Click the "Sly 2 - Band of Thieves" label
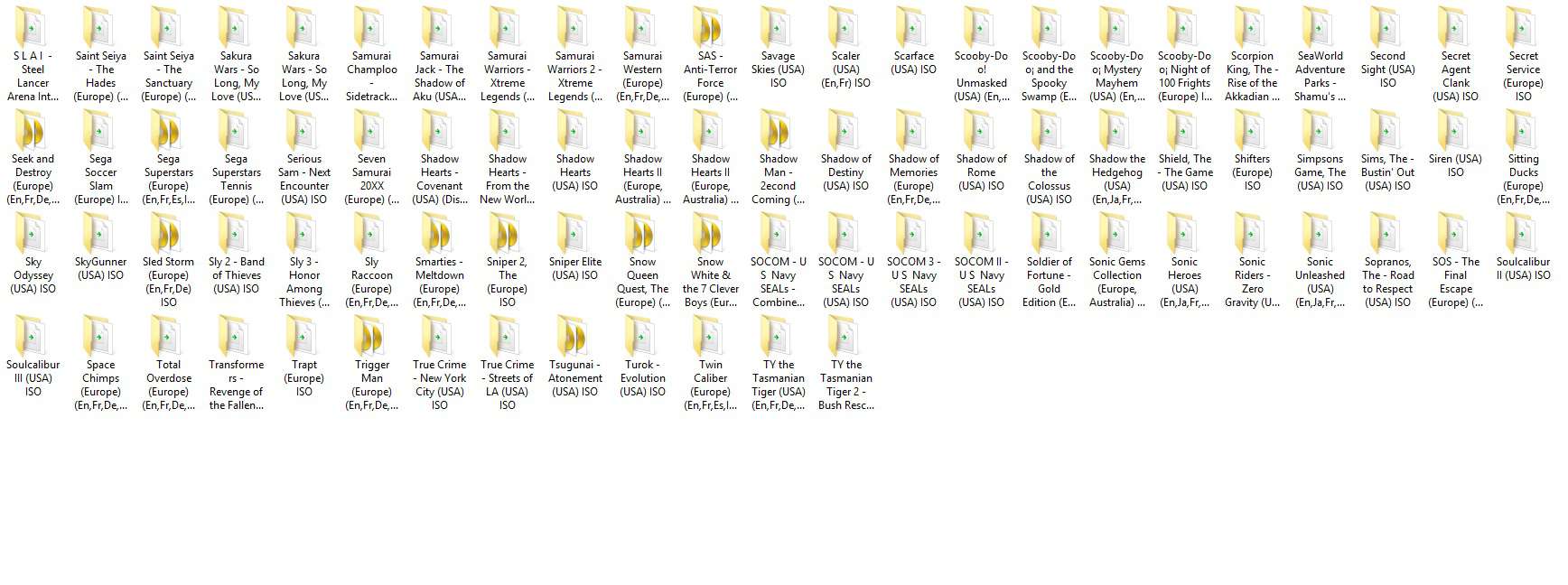Image resolution: width=1568 pixels, height=585 pixels. [x=236, y=275]
